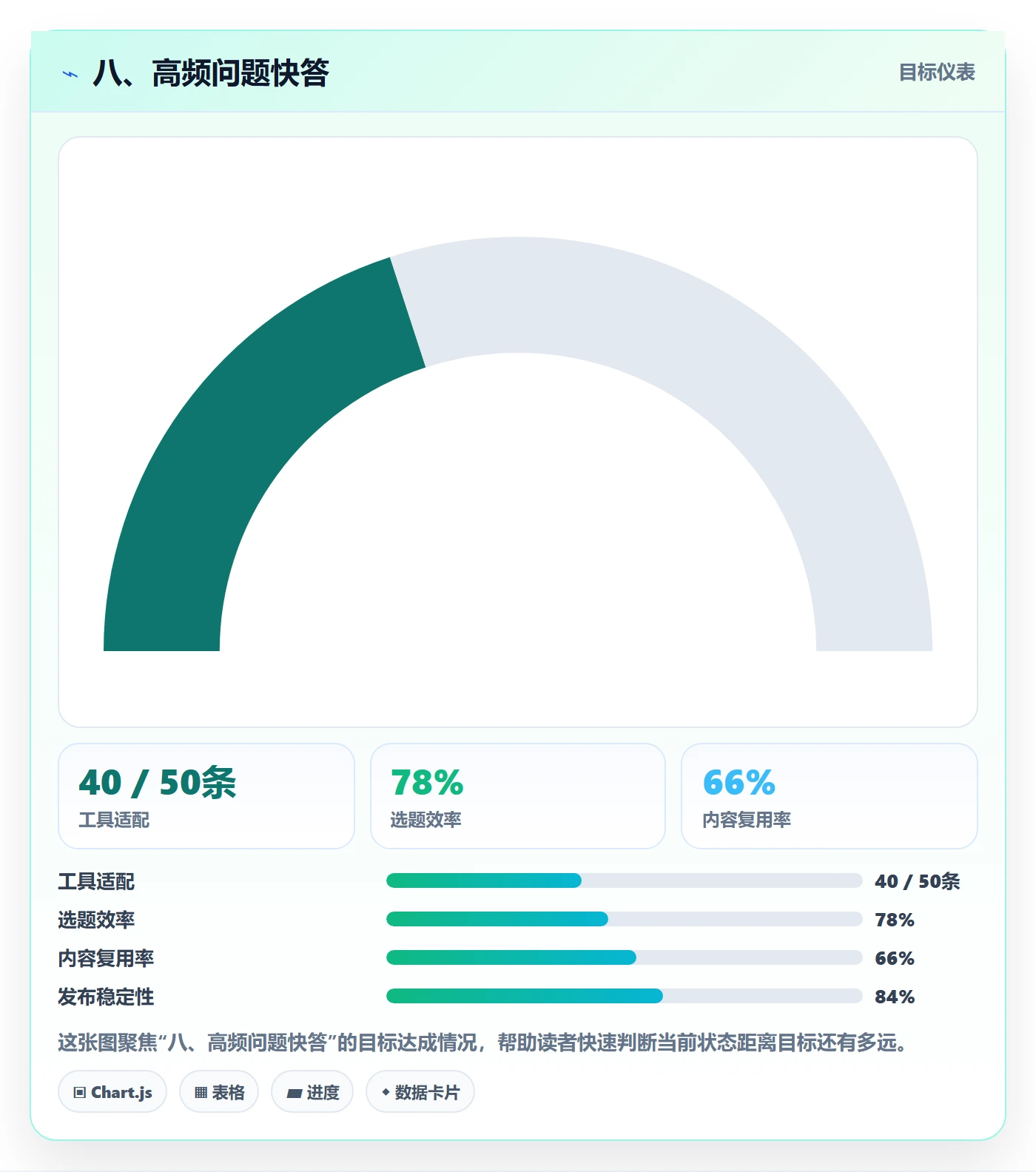Select the 表格 tag chip

tap(219, 1091)
